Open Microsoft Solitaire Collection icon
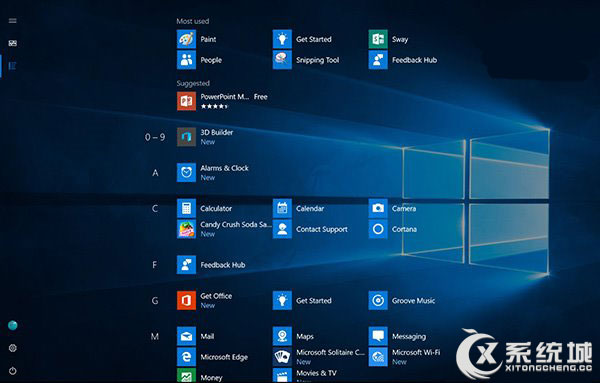This screenshot has width=600, height=383. [x=282, y=357]
